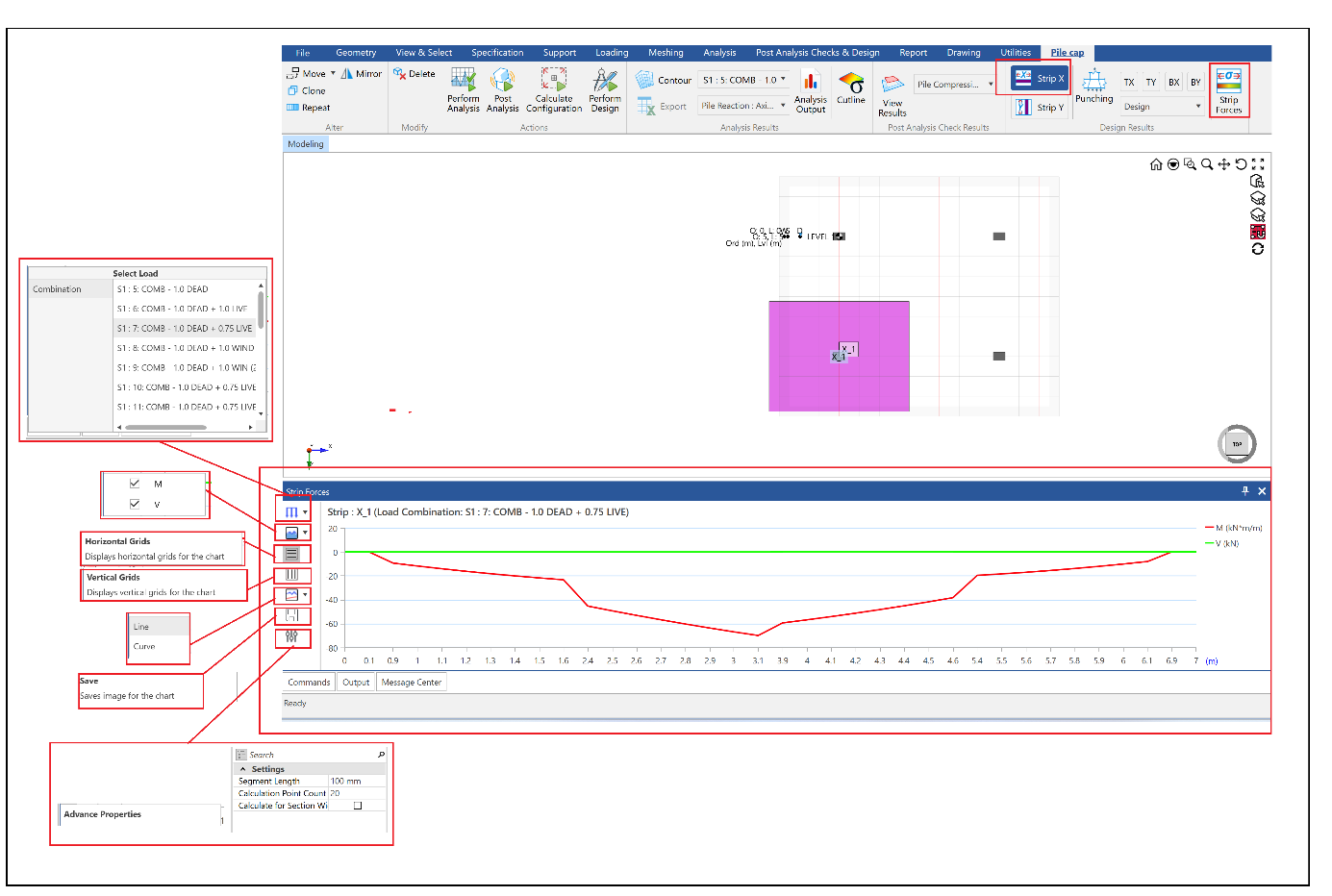Select the Strip X button

1040,78
